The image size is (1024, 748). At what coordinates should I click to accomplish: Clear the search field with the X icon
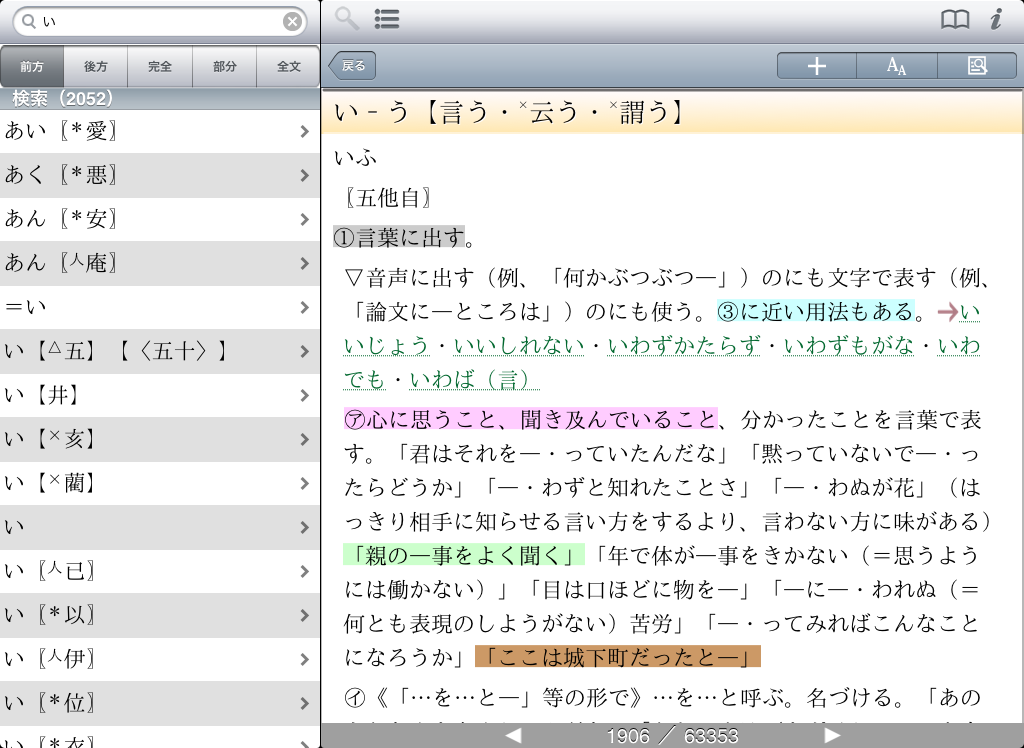coord(292,22)
